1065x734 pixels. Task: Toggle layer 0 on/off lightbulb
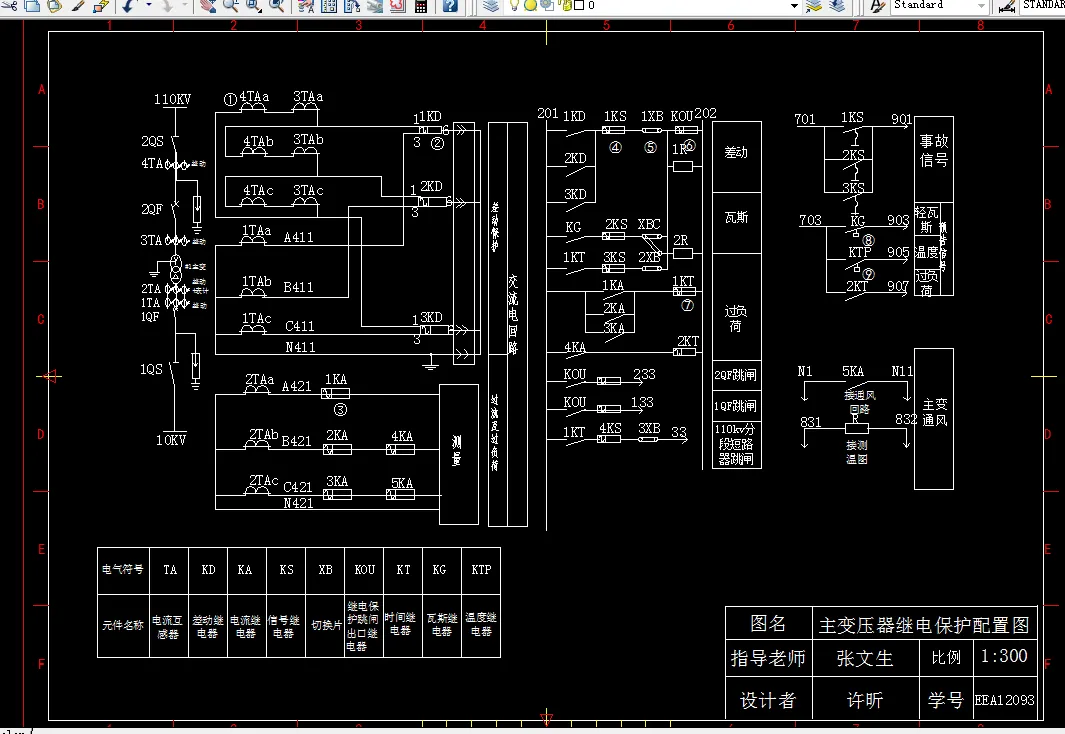tap(514, 5)
